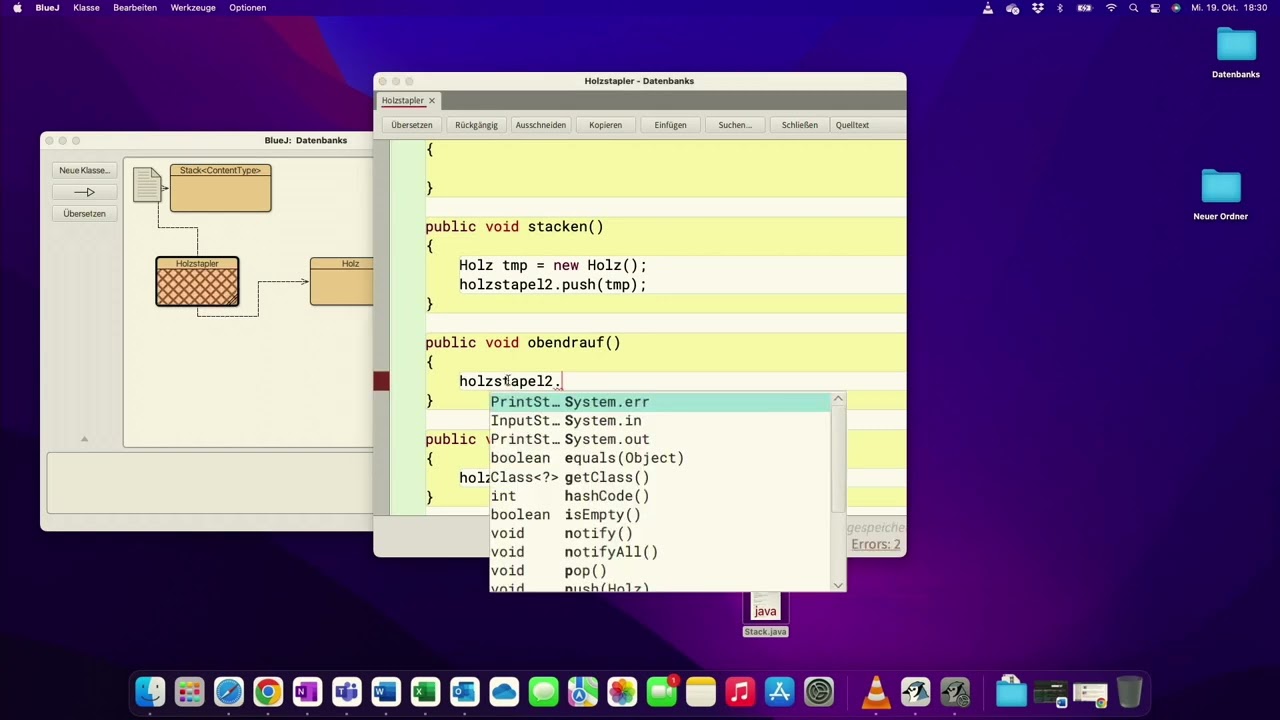Viewport: 1280px width, 720px height.
Task: Click the Kopieren toolbar button
Action: (x=605, y=125)
